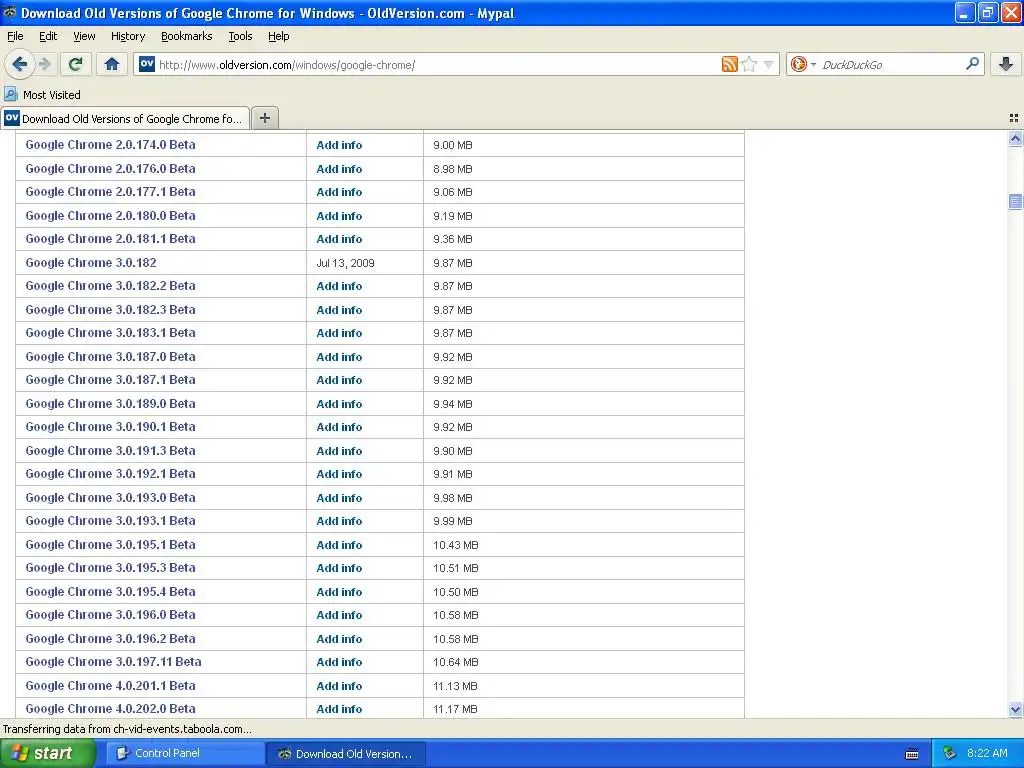Click Add info for Chrome 3.0.196.0 Beta

point(339,615)
